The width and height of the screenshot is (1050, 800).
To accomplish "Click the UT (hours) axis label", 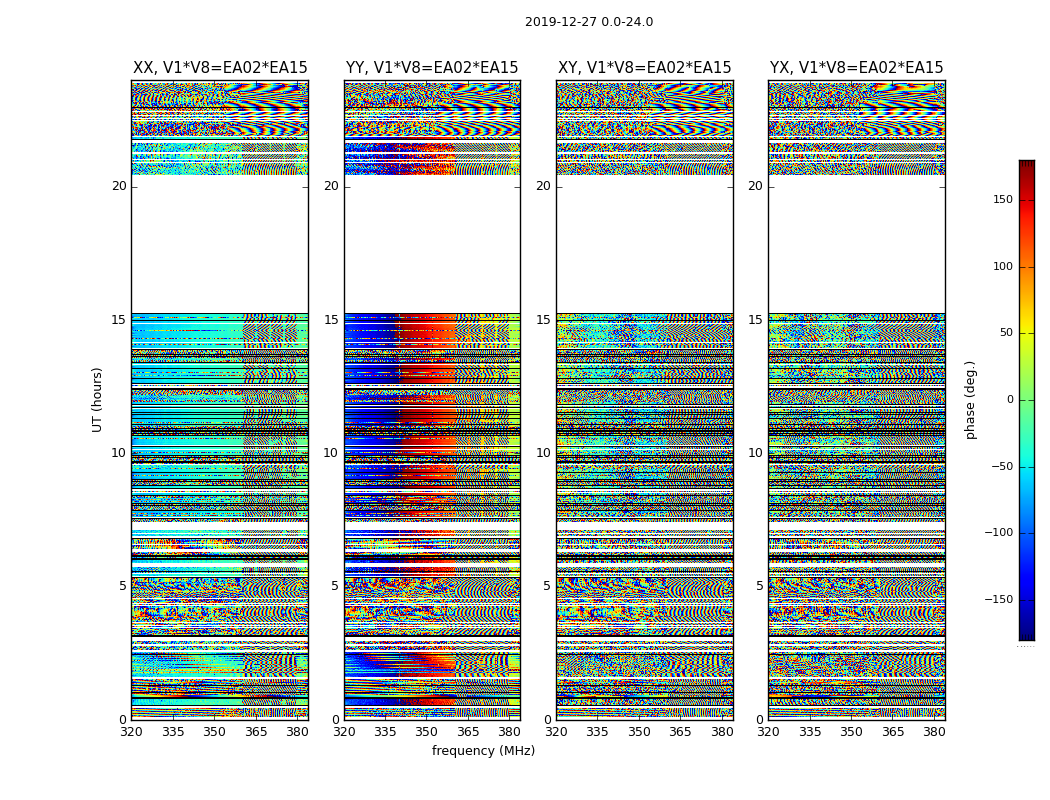I will 97,400.
